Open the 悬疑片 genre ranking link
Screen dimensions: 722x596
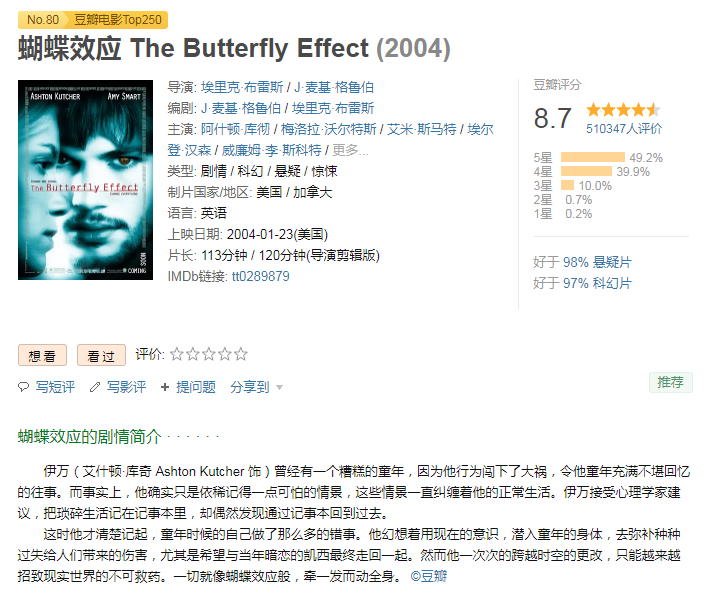click(612, 262)
